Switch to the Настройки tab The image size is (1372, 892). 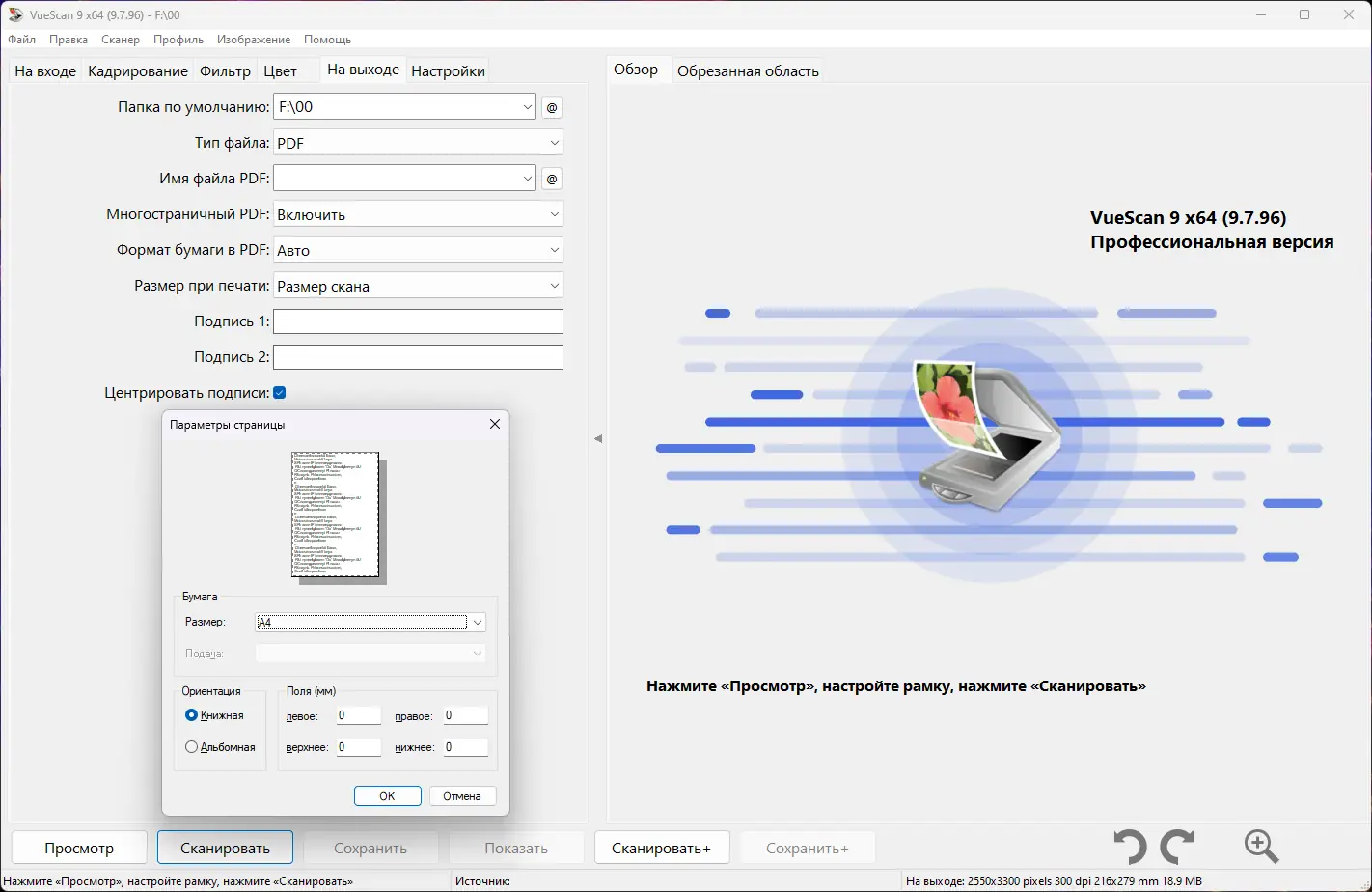click(x=448, y=71)
